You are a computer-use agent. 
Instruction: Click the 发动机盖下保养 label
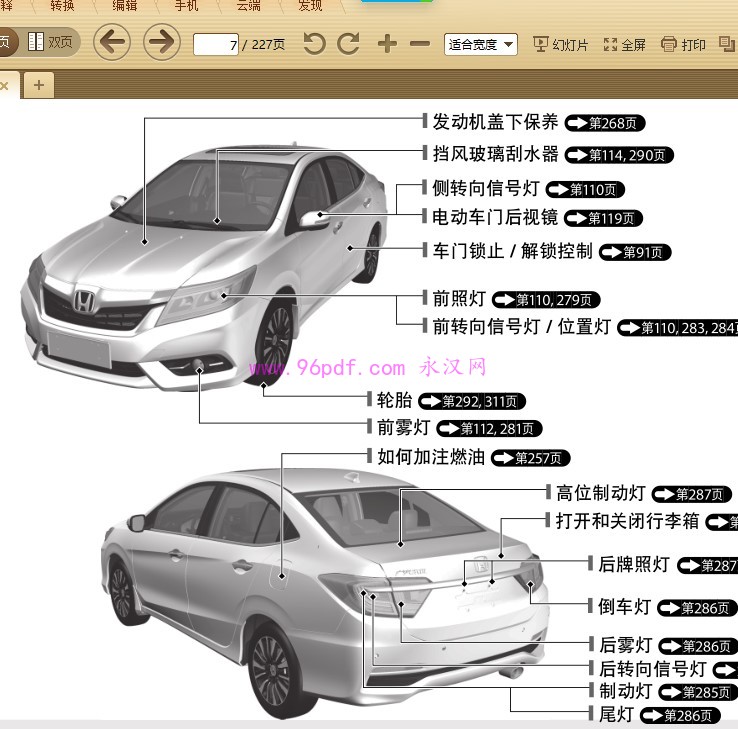coord(495,122)
